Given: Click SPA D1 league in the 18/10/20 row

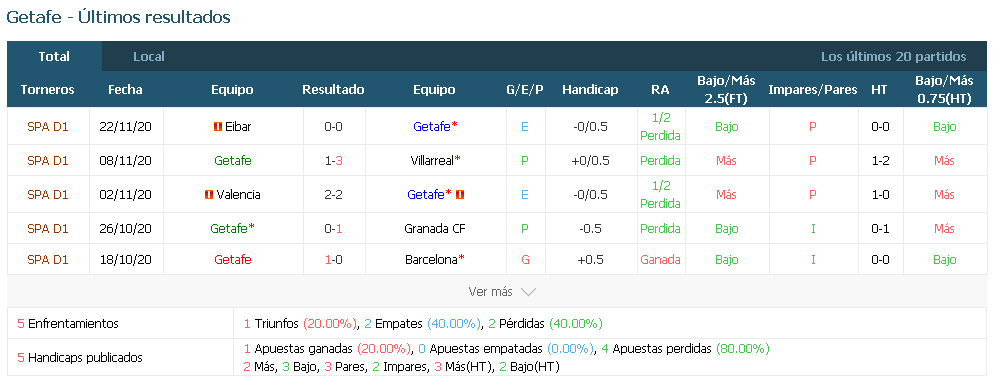Looking at the screenshot, I should 48,259.
